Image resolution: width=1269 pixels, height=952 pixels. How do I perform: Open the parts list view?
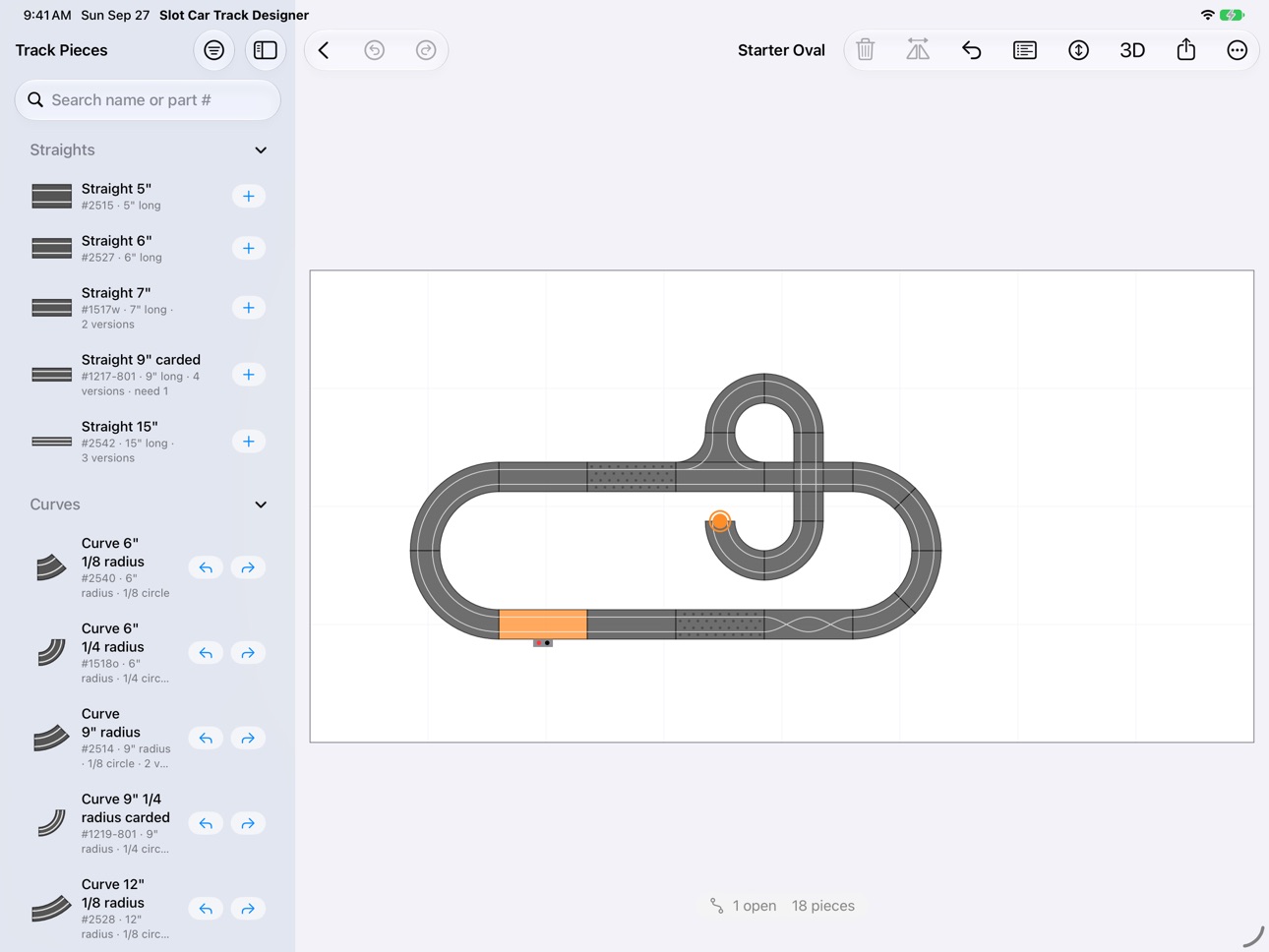1025,50
